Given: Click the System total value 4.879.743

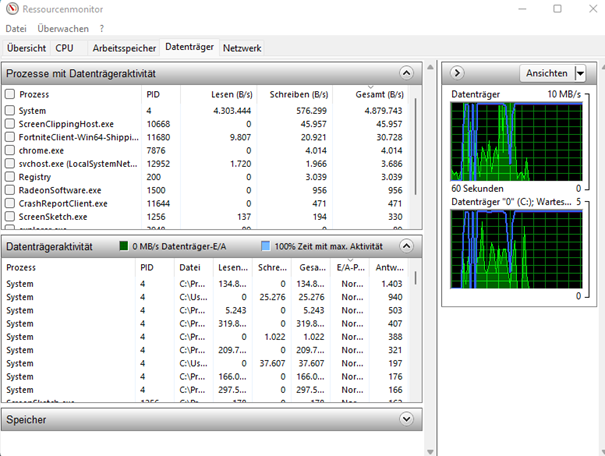Looking at the screenshot, I should tap(383, 111).
